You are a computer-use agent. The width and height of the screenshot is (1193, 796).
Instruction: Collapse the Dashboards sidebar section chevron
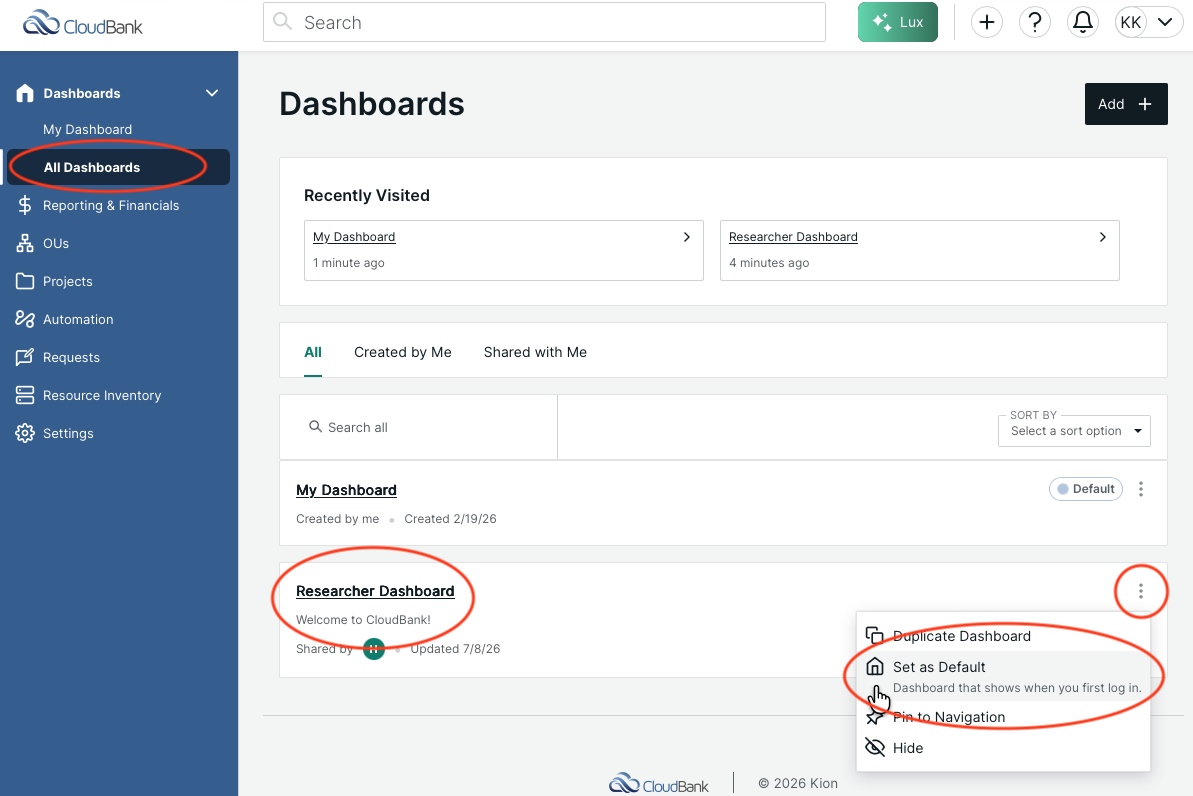[x=212, y=93]
